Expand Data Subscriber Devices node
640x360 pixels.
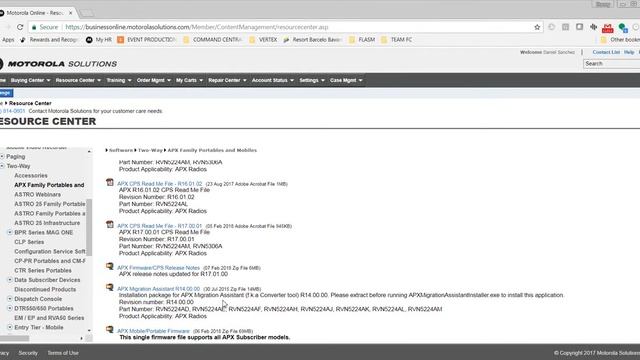point(10,280)
